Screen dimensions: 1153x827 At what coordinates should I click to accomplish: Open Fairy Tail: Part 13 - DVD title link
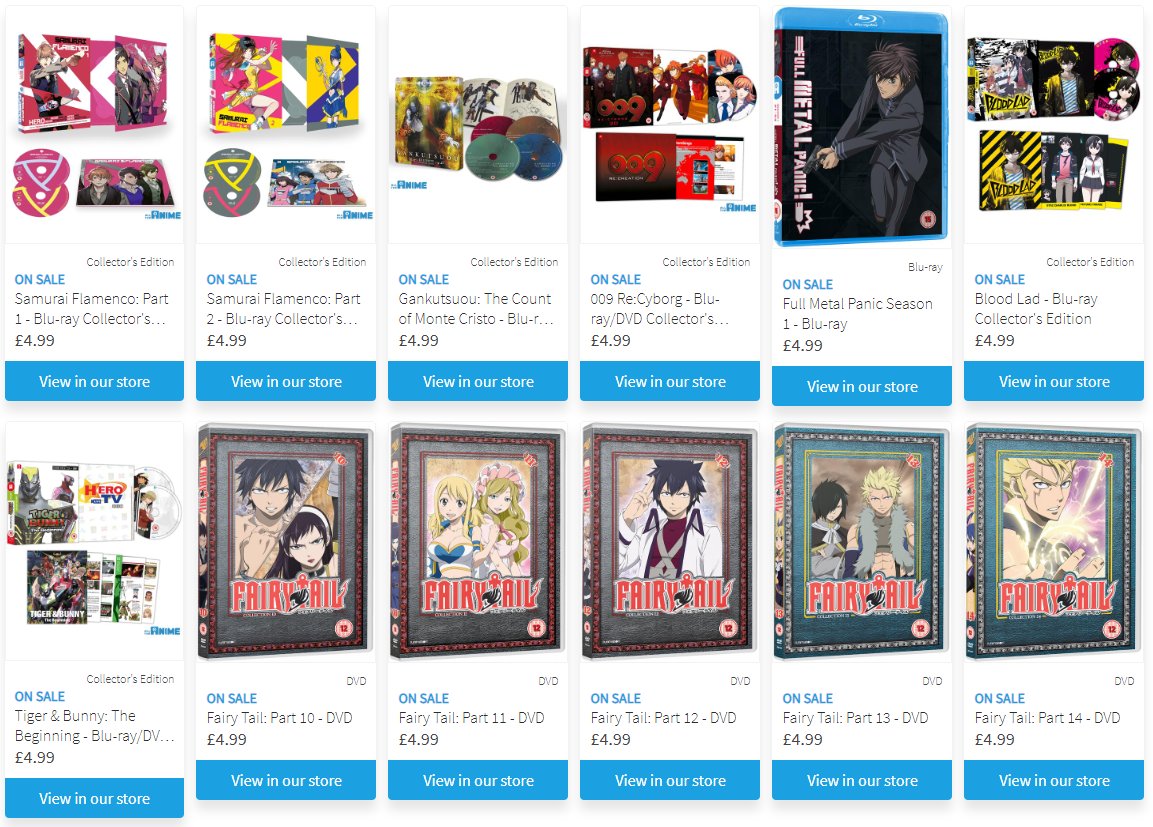[x=855, y=717]
